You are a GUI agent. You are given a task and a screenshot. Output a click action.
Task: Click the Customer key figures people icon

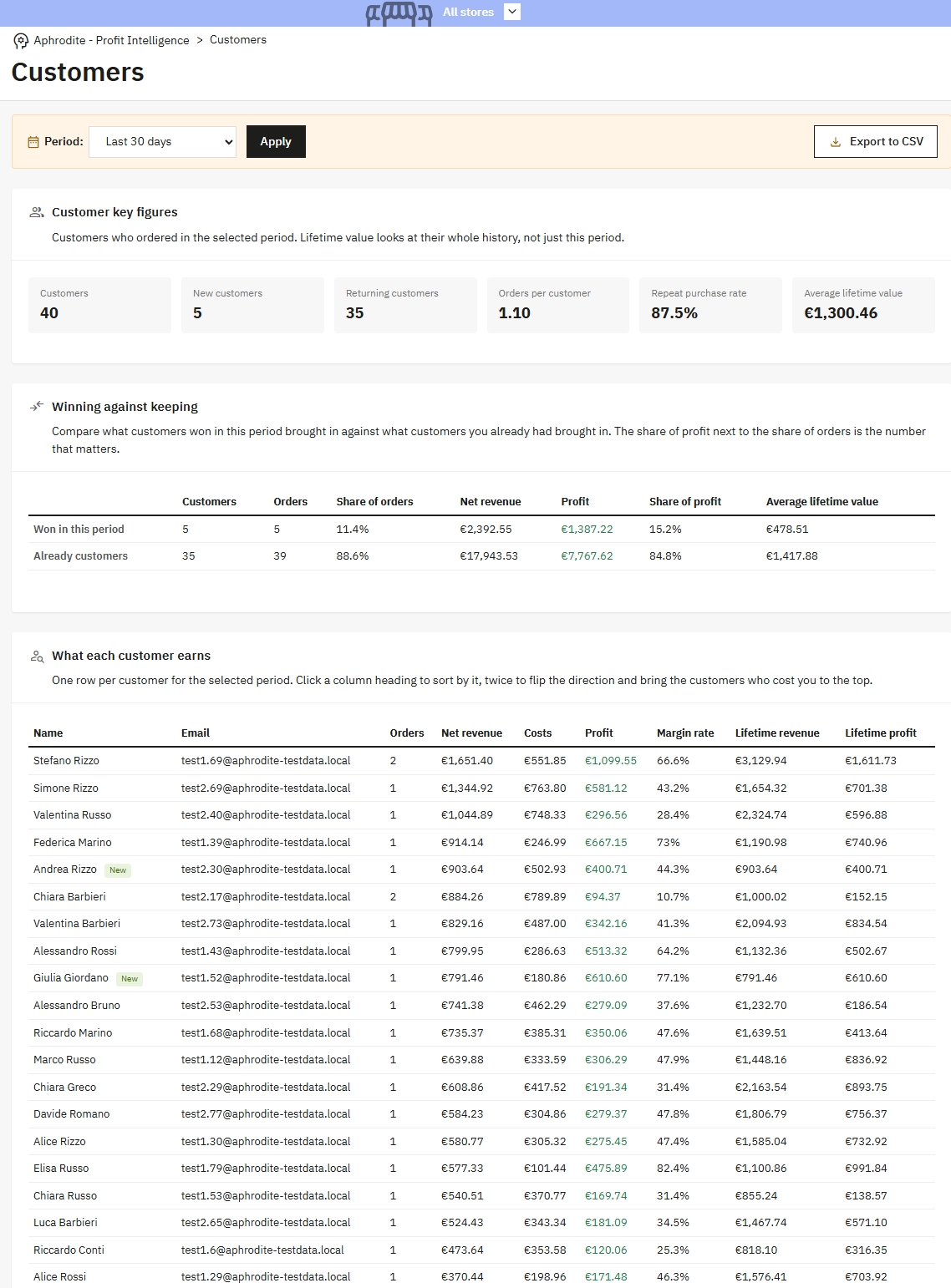(37, 212)
